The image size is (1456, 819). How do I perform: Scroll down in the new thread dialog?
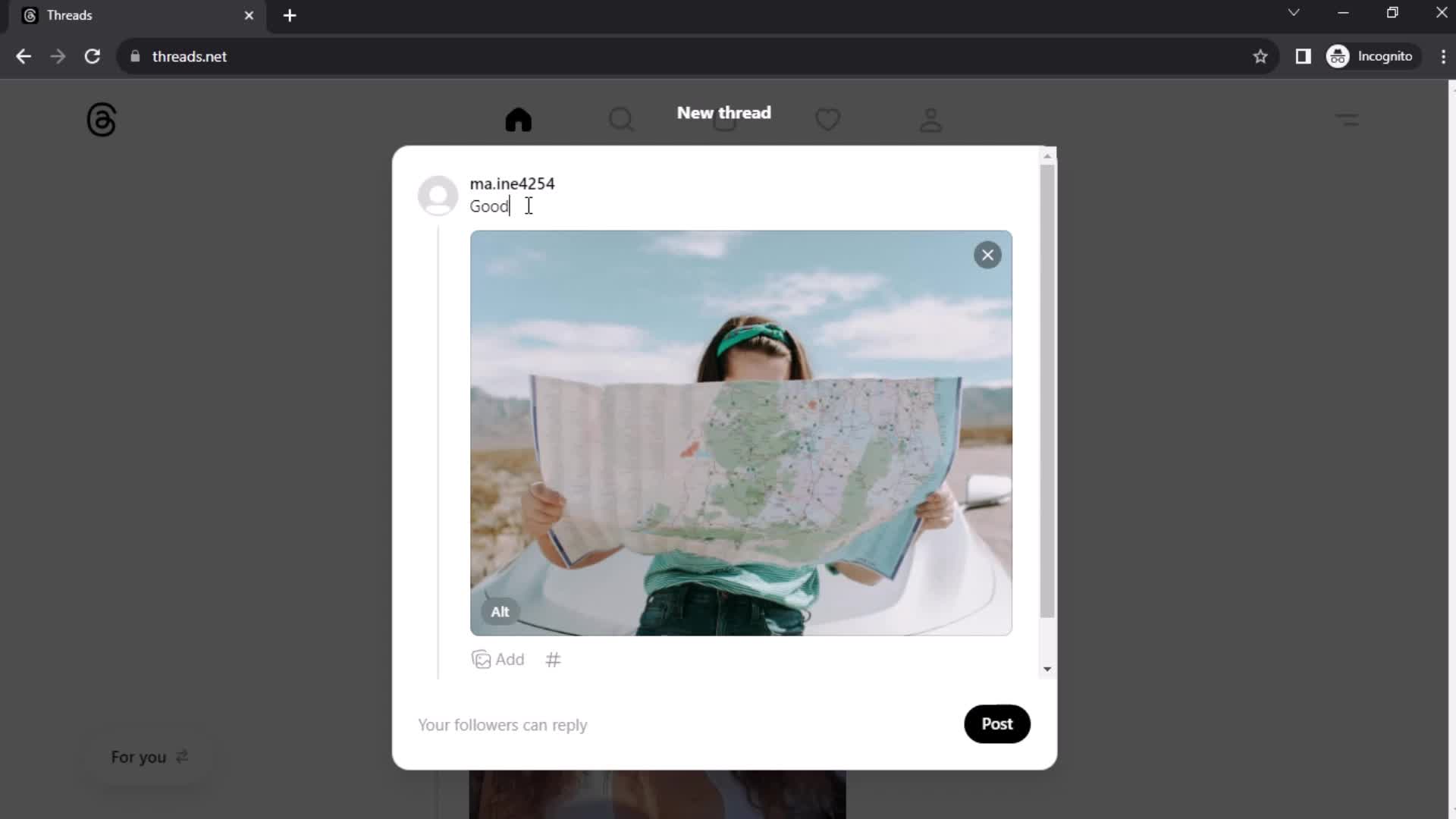pos(1048,668)
